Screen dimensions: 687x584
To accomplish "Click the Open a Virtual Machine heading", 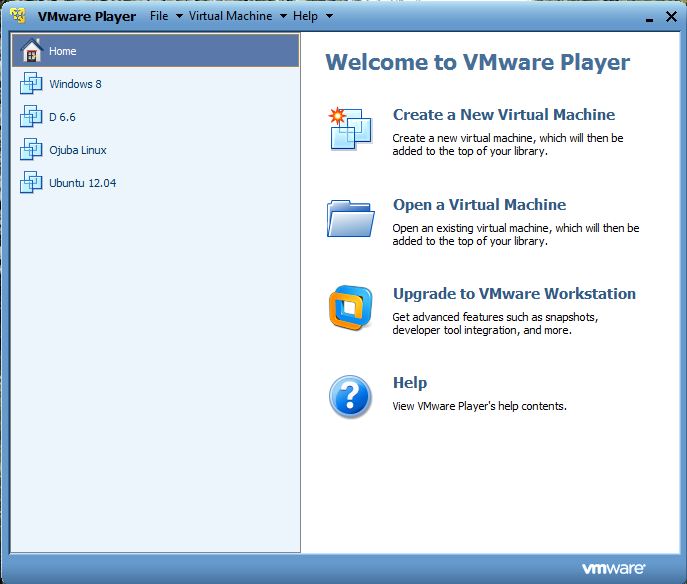I will tap(479, 205).
